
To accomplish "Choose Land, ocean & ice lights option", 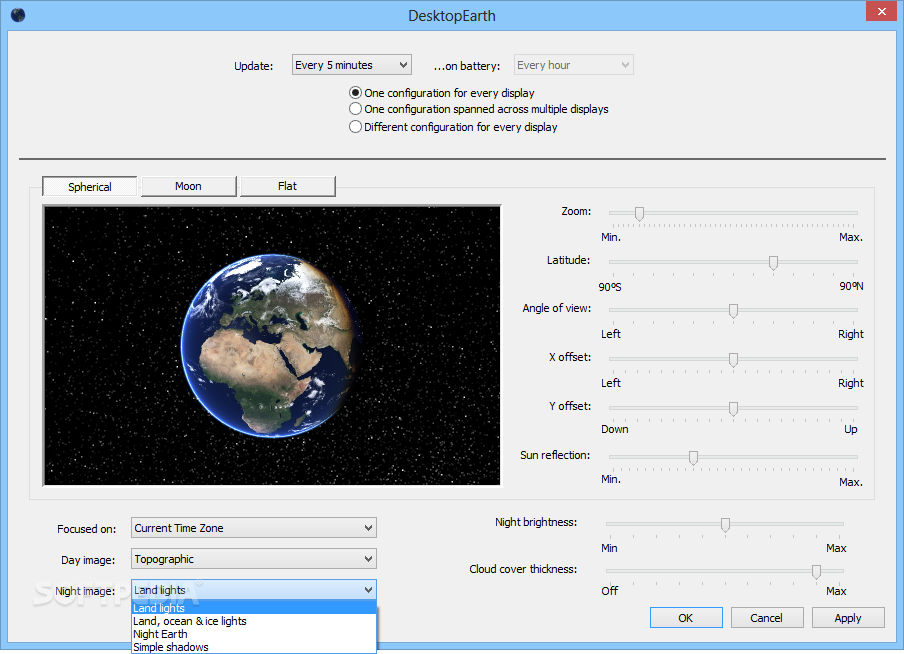I will (x=254, y=621).
